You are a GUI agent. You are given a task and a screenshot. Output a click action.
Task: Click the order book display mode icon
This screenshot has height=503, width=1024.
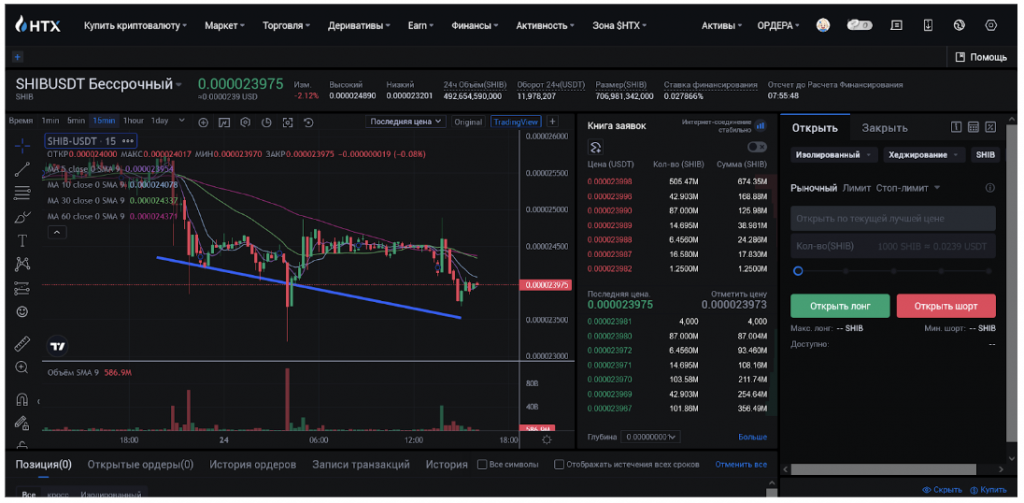595,147
